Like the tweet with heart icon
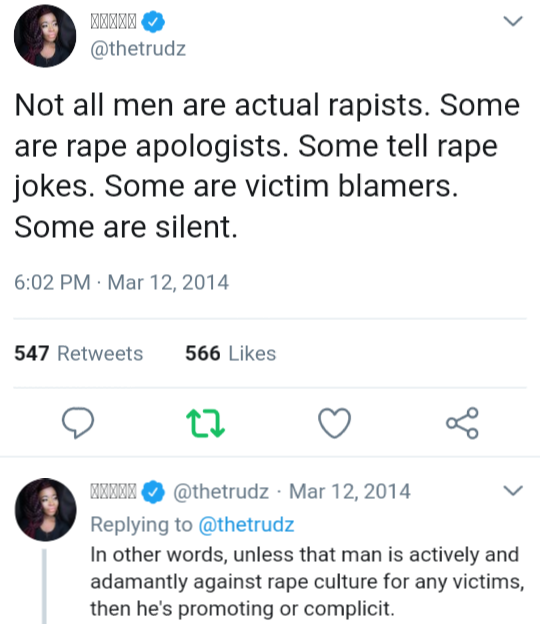The width and height of the screenshot is (540, 624). pyautogui.click(x=335, y=423)
